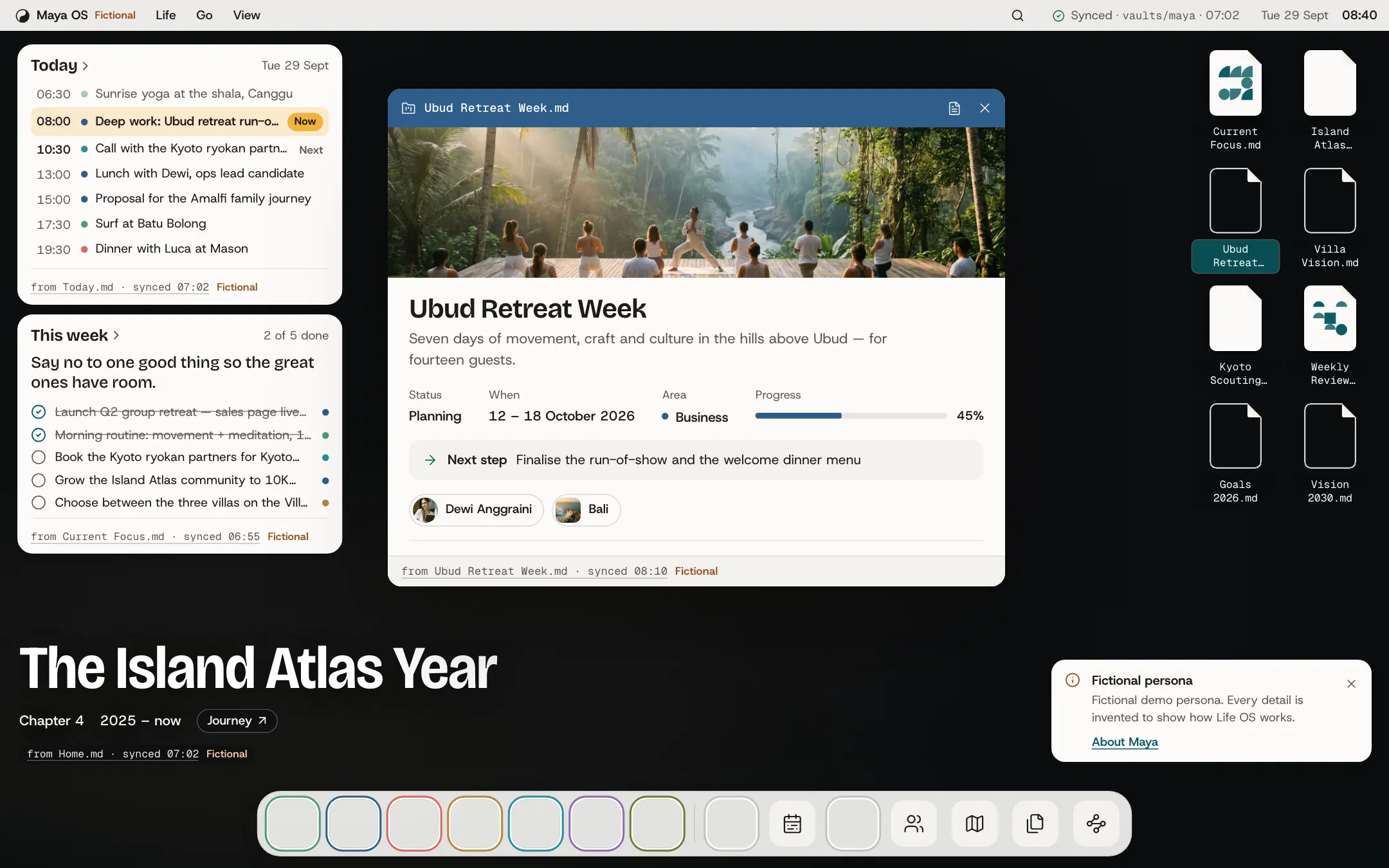Open the graph nodes icon in the dock

tap(1096, 824)
